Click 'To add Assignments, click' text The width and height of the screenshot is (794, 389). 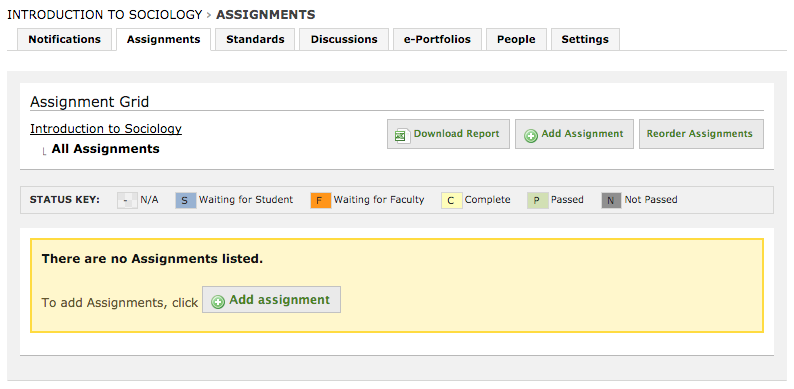120,303
